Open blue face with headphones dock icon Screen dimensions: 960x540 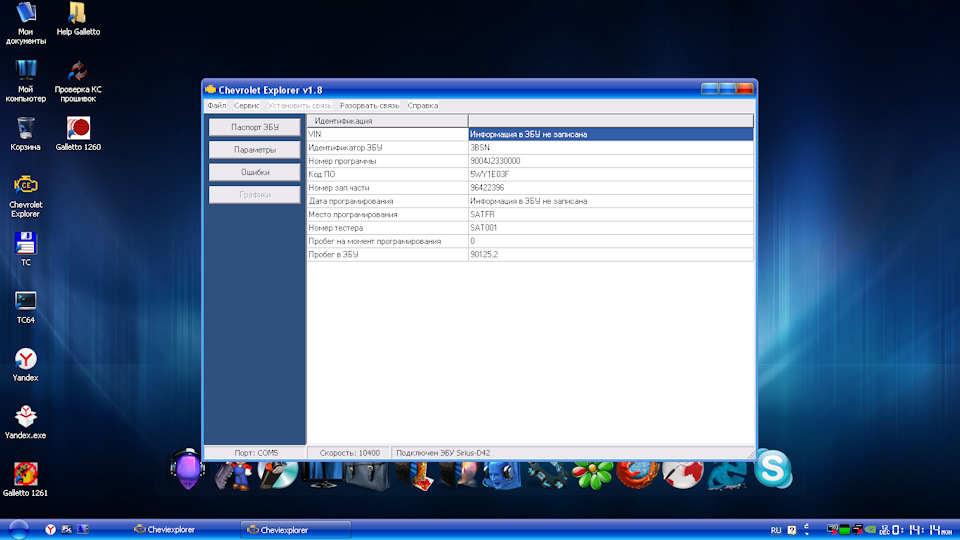[x=501, y=476]
